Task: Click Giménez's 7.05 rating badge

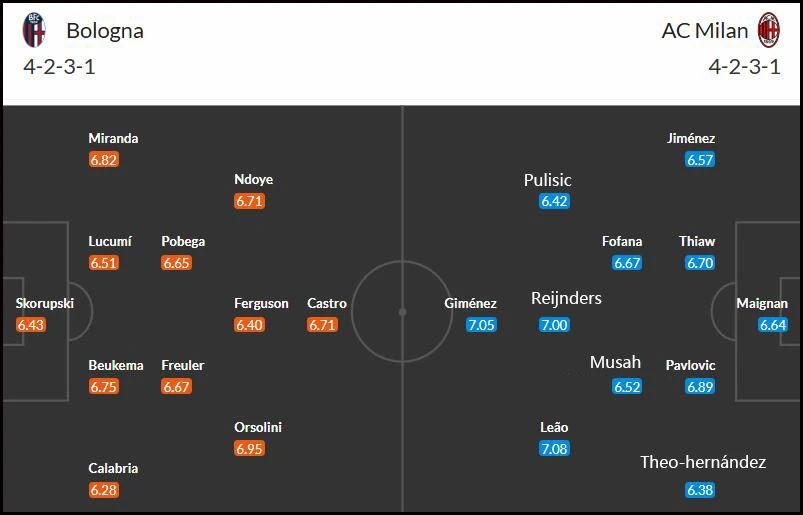Action: point(481,325)
